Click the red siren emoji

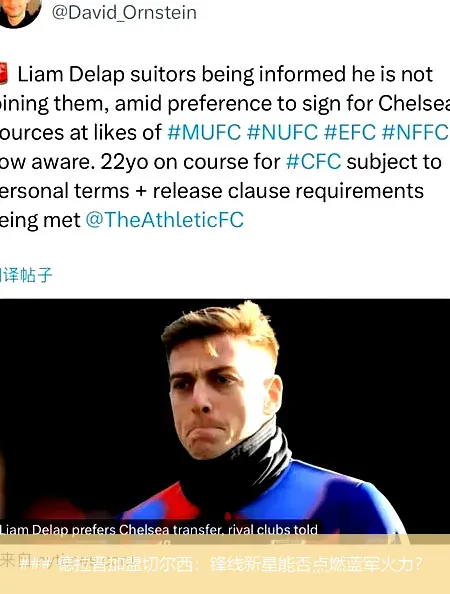click(x=4, y=73)
